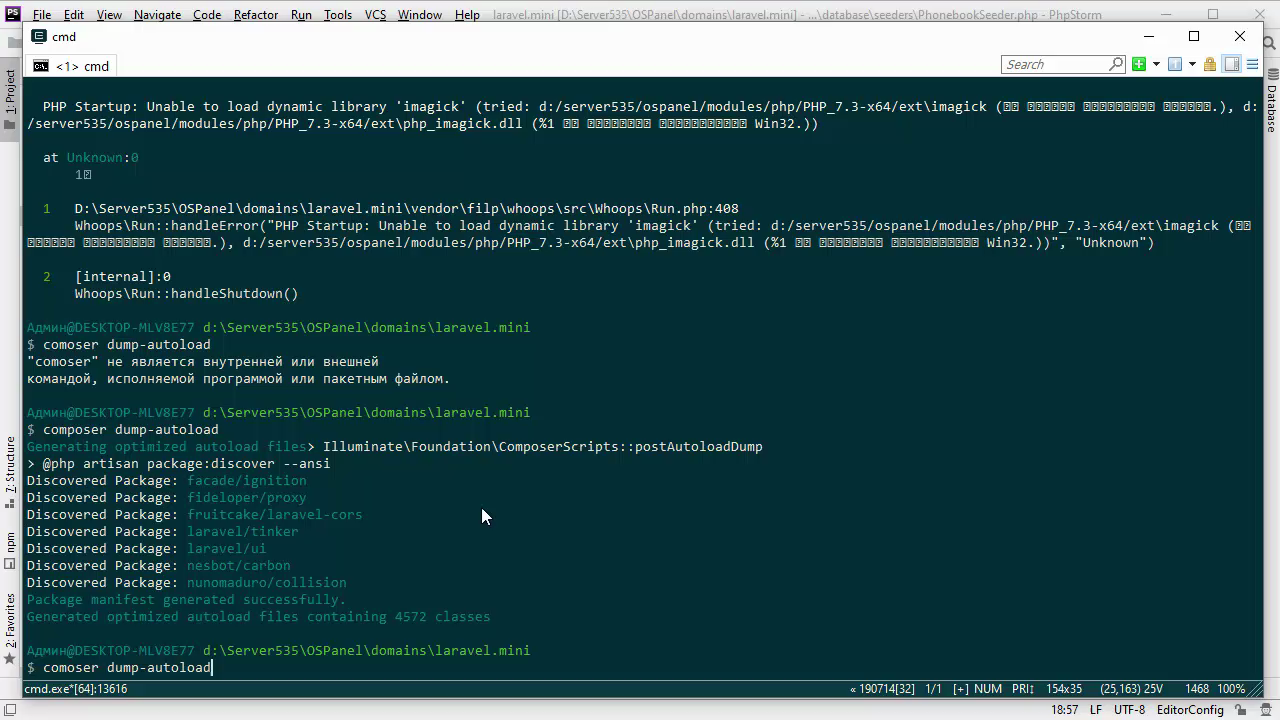Screen dimensions: 1280x720
Task: Click the 100% zoom status indicator
Action: pos(1231,689)
